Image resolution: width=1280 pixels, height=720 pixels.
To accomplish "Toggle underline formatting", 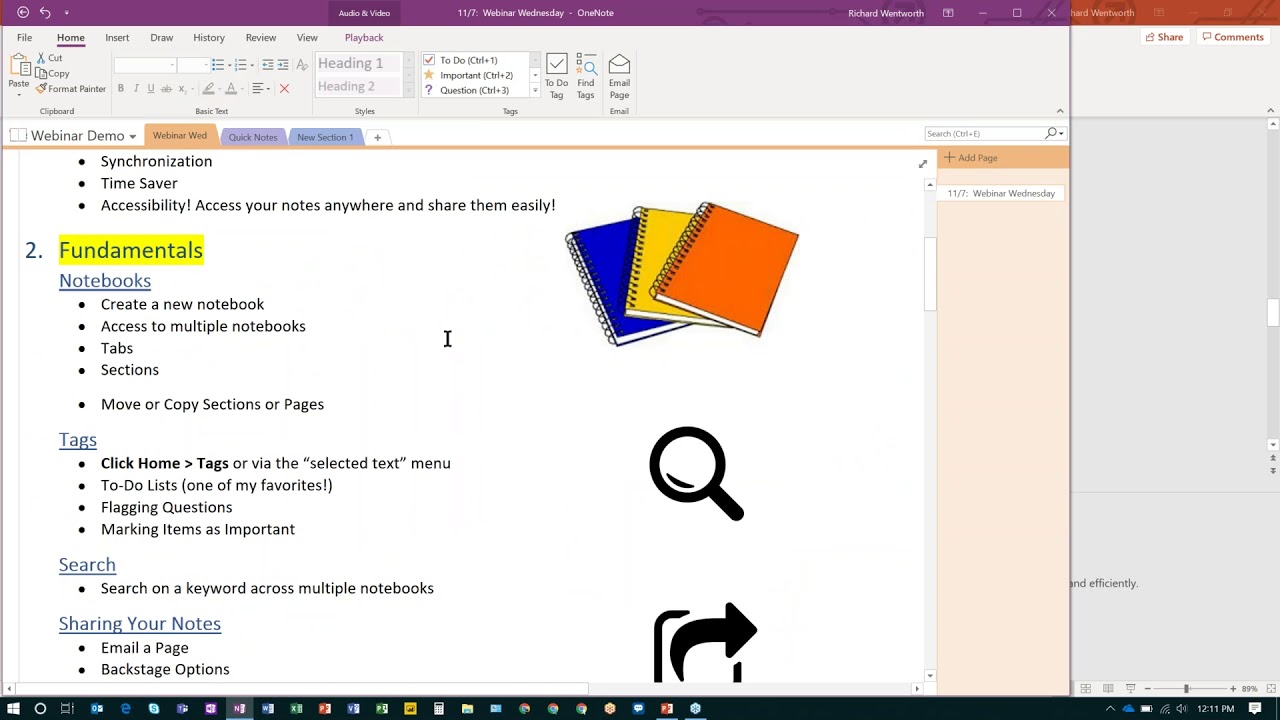I will coord(151,89).
